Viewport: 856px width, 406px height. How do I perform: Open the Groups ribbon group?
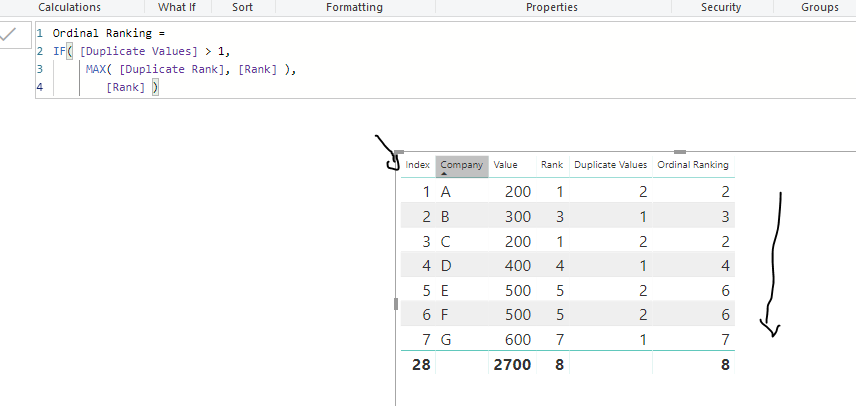pos(820,7)
